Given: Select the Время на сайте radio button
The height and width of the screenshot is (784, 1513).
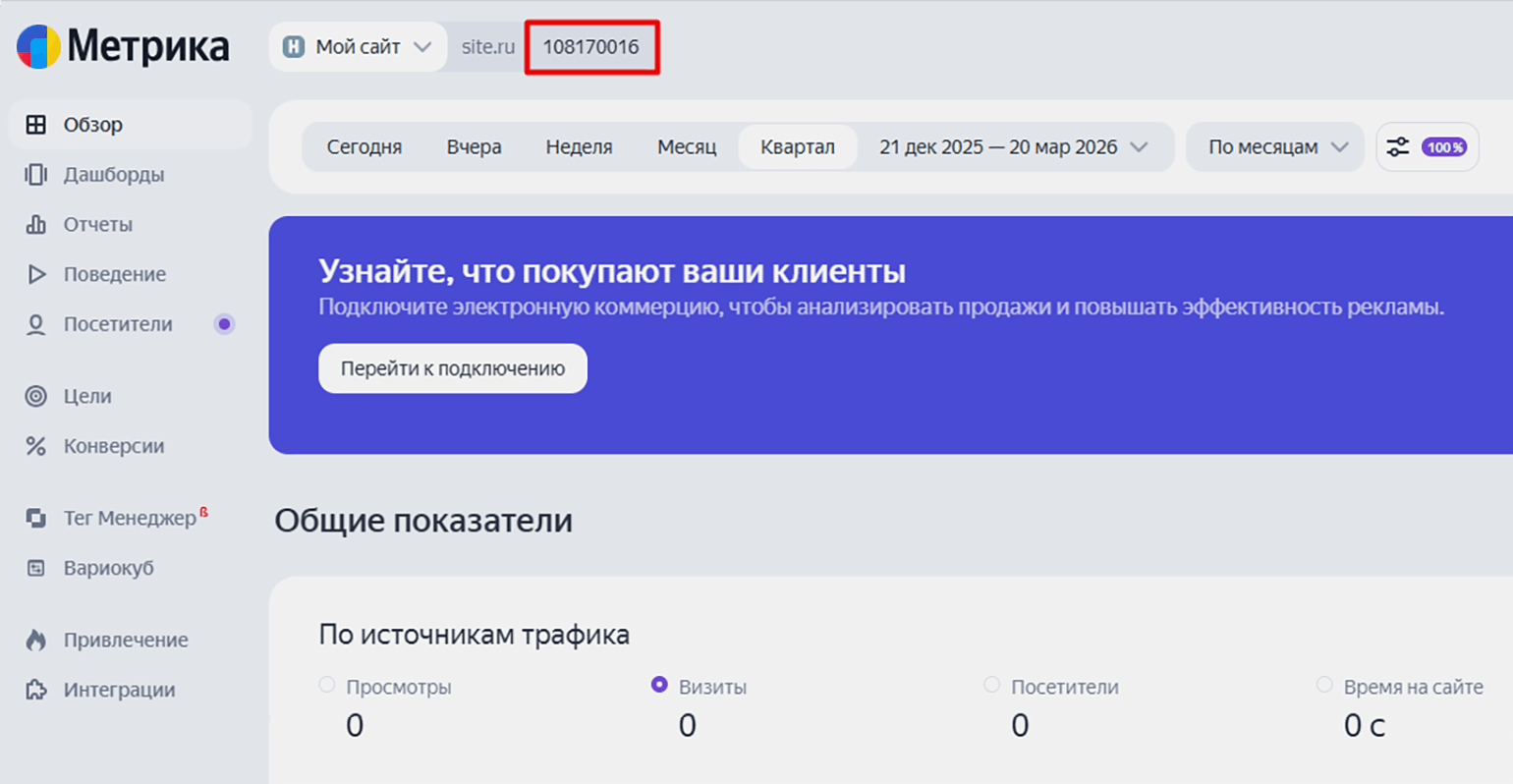Looking at the screenshot, I should click(1324, 685).
